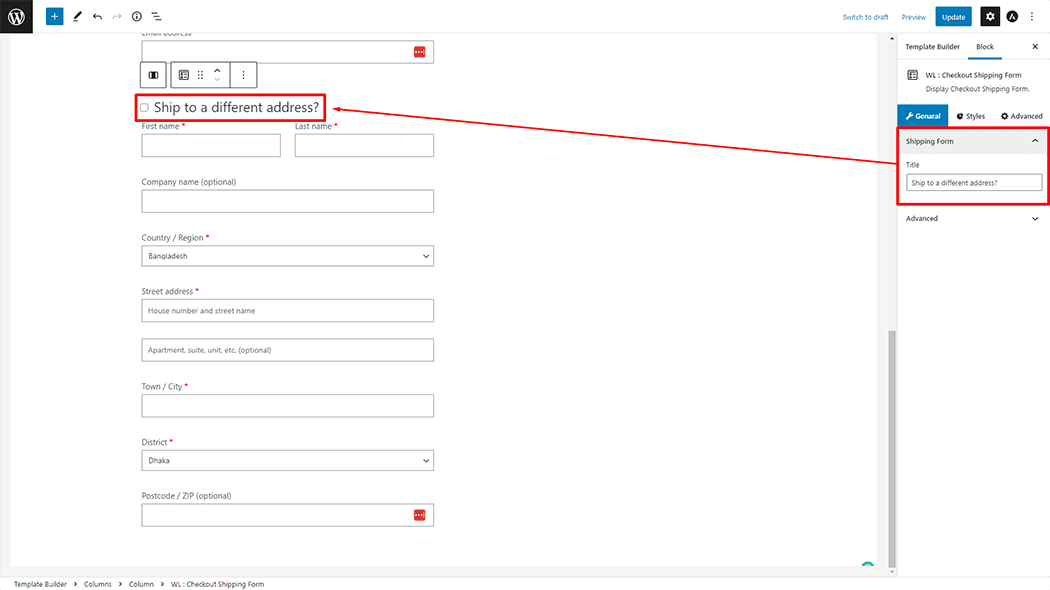This screenshot has width=1050, height=590.
Task: Open the Styles tab
Action: (x=969, y=116)
